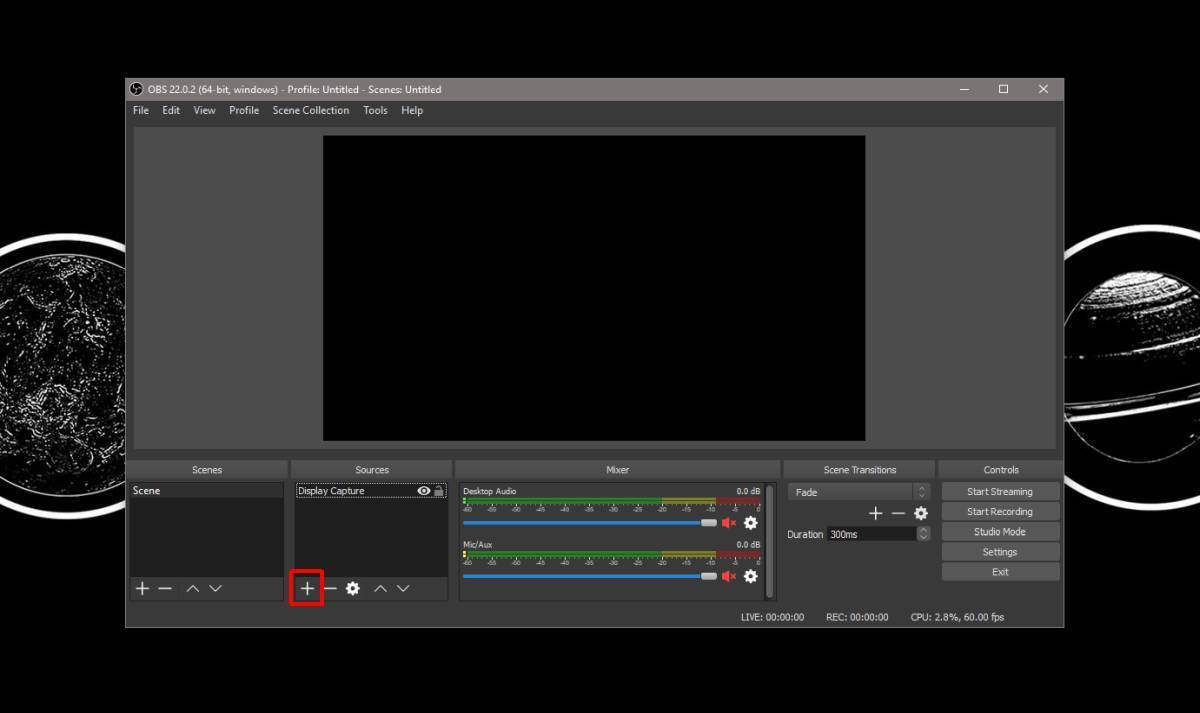
Task: Open transition properties gear icon
Action: (x=921, y=513)
